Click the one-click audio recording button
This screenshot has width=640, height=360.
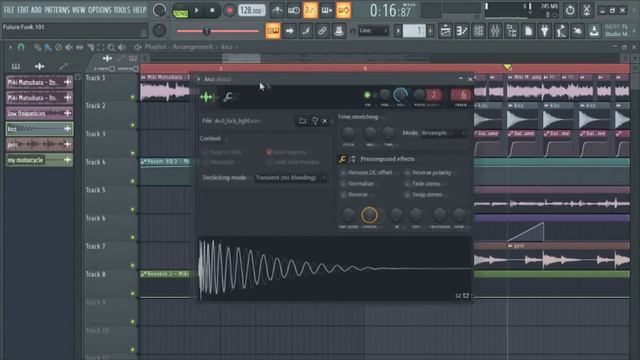pyautogui.click(x=561, y=31)
